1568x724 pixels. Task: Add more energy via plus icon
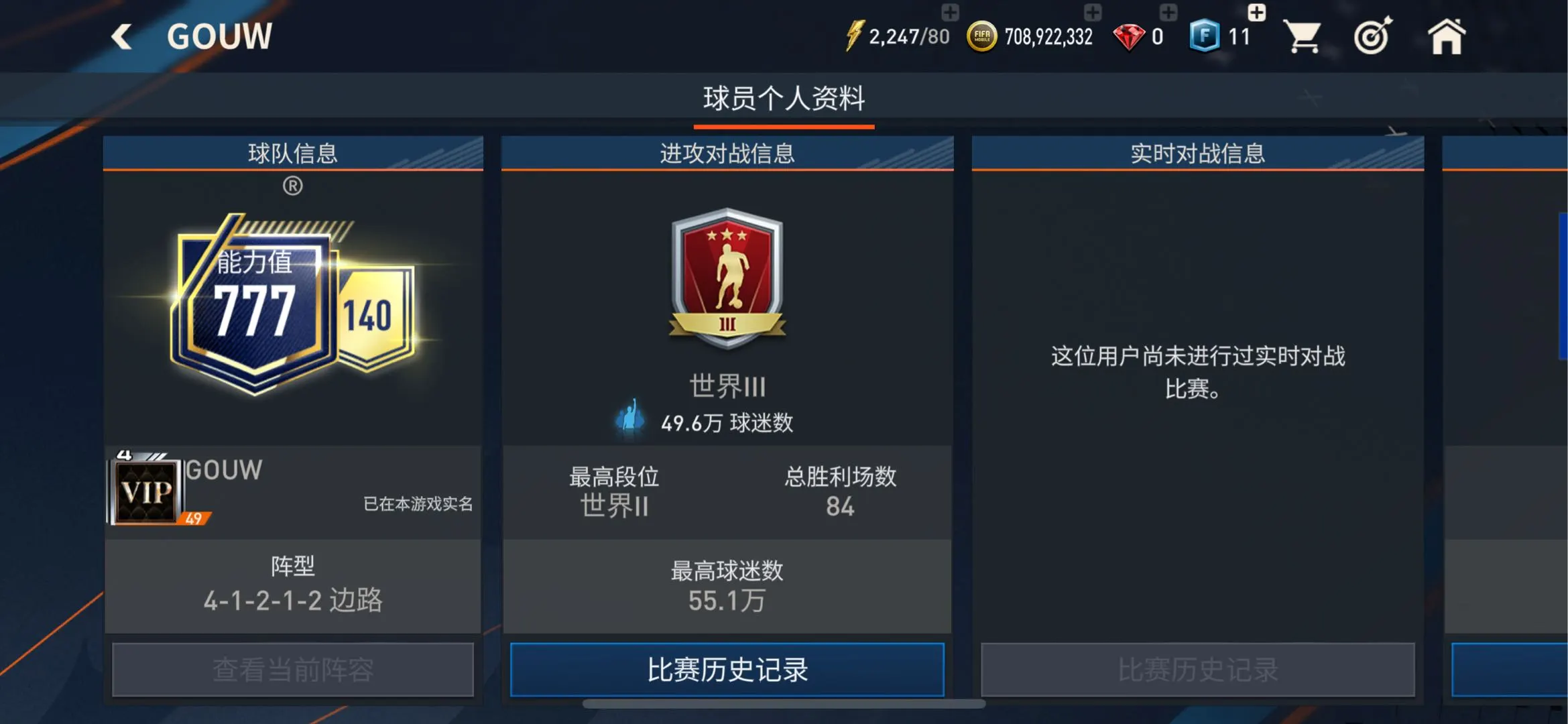tap(950, 12)
